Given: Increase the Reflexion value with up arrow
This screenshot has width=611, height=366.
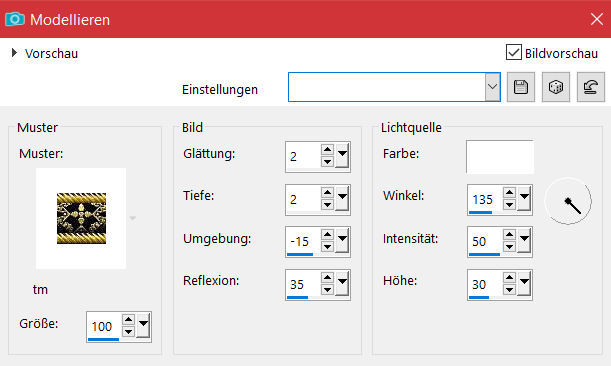Looking at the screenshot, I should pos(327,278).
